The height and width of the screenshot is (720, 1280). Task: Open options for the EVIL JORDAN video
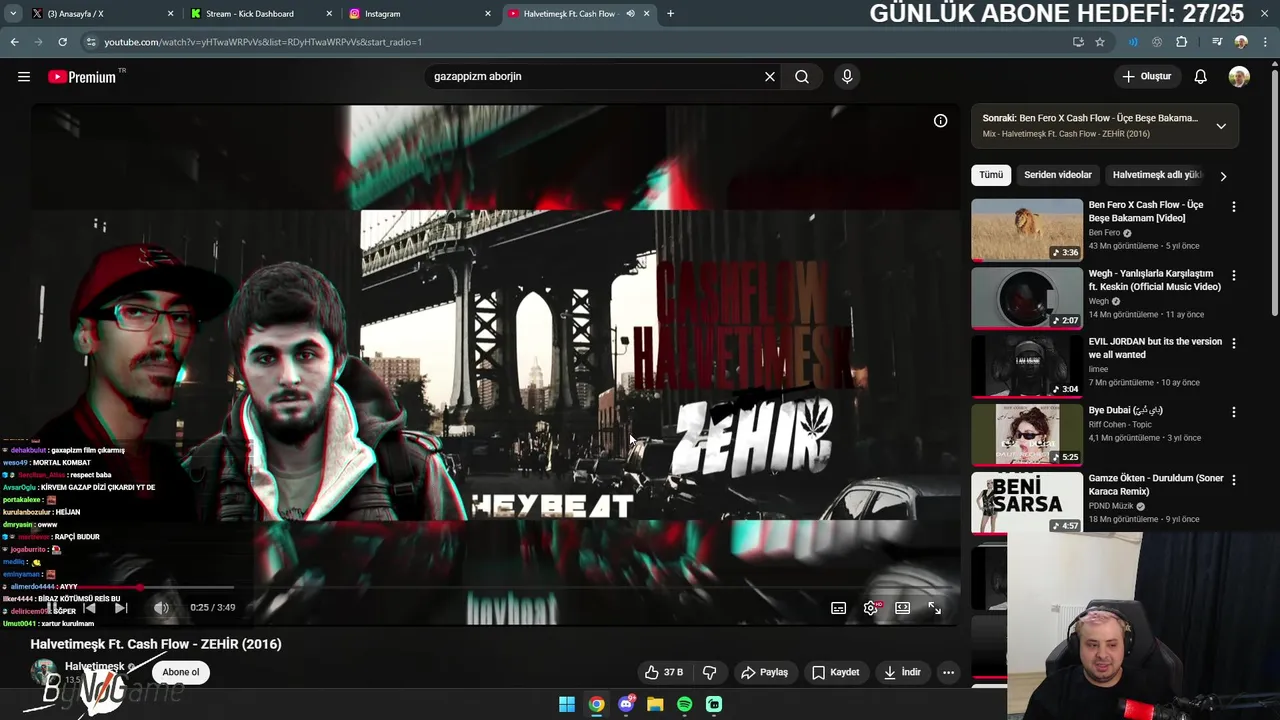tap(1233, 343)
